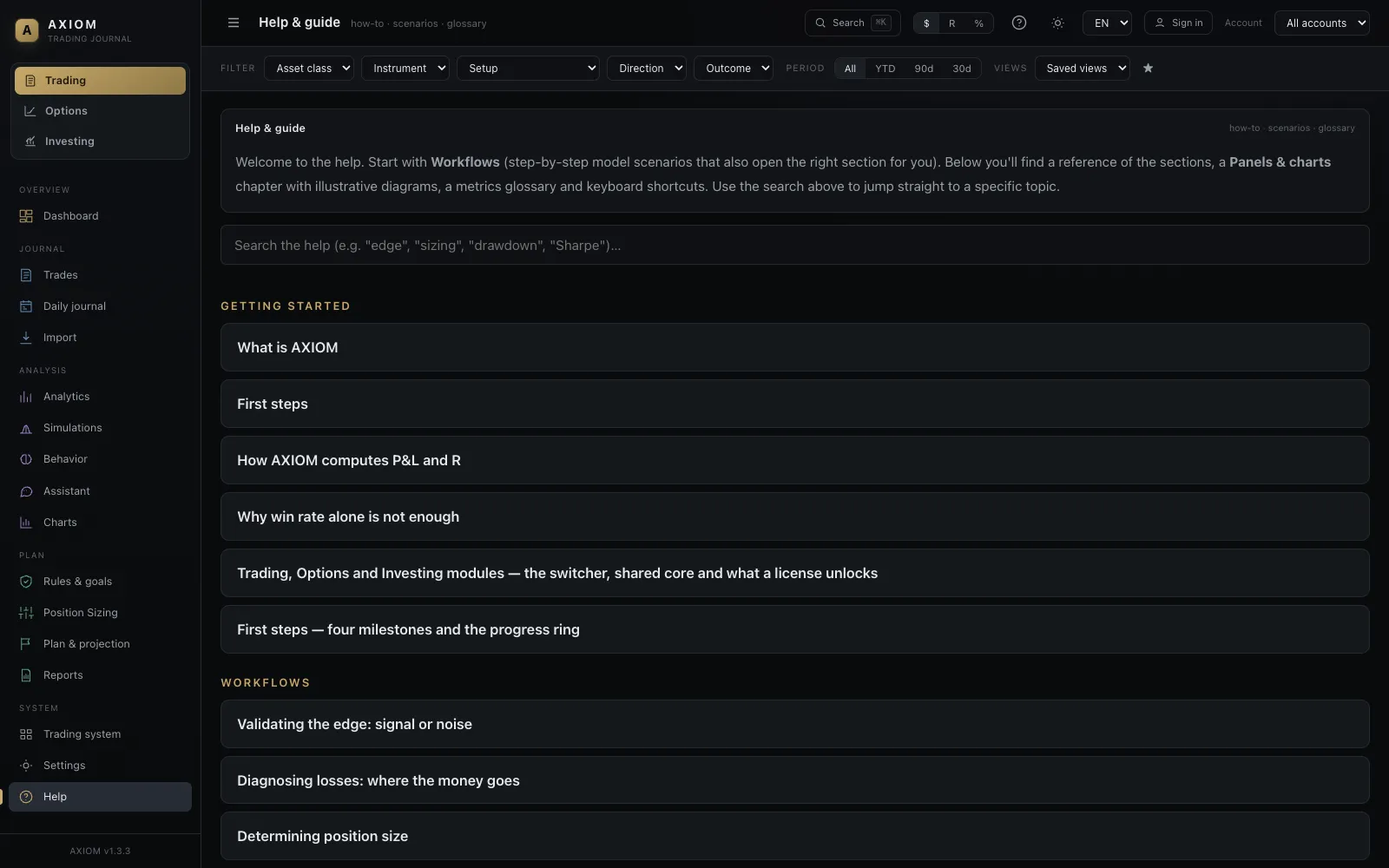Switch theme with the sun icon
Image resolution: width=1389 pixels, height=868 pixels.
(x=1057, y=23)
